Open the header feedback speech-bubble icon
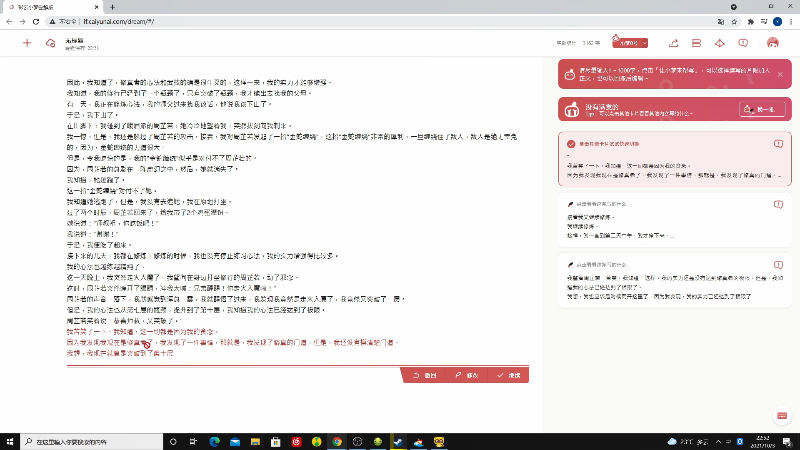The image size is (800, 450). [743, 43]
